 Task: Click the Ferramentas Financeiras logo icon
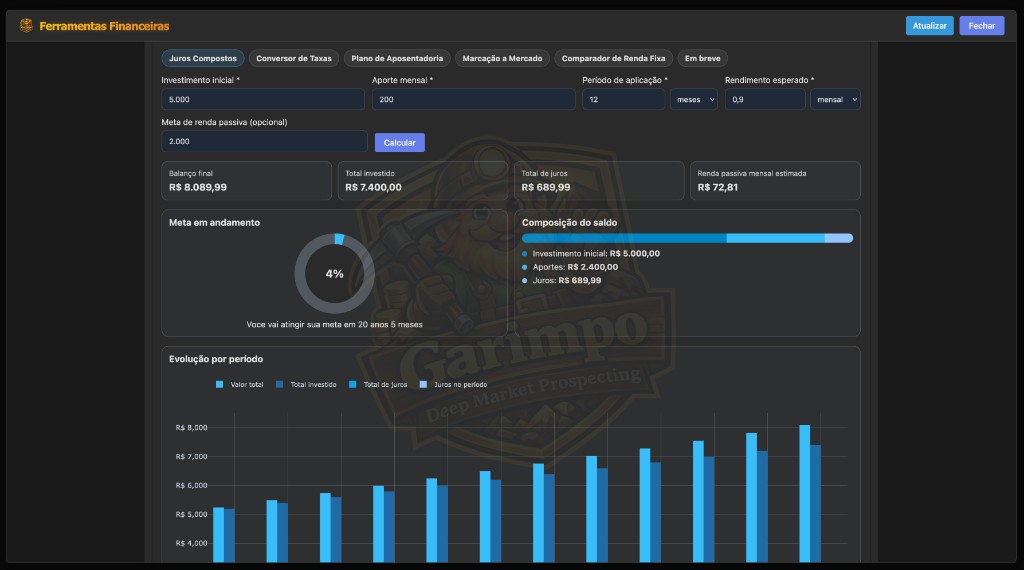pos(26,25)
